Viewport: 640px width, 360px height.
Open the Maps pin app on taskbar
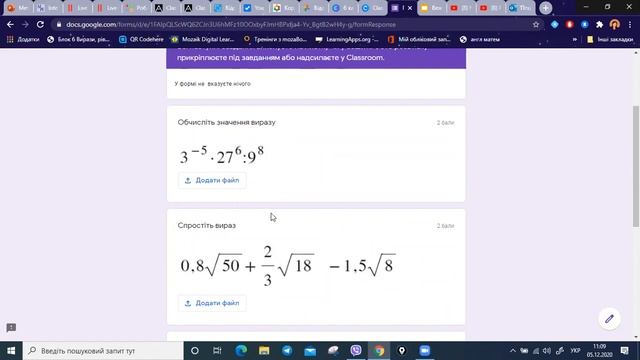(x=402, y=351)
